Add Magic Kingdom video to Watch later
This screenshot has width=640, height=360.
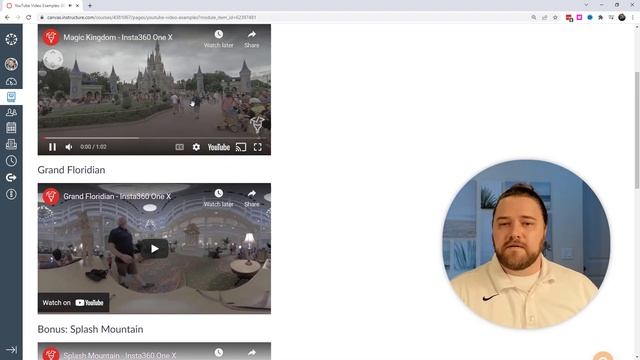click(x=219, y=39)
